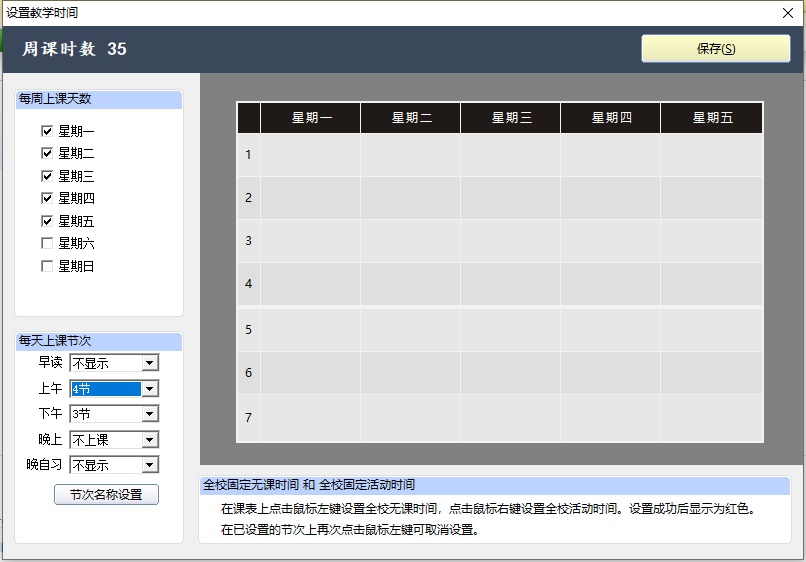Viewport: 806px width, 562px height.
Task: Expand the 上午 periods dropdown
Action: [150, 389]
